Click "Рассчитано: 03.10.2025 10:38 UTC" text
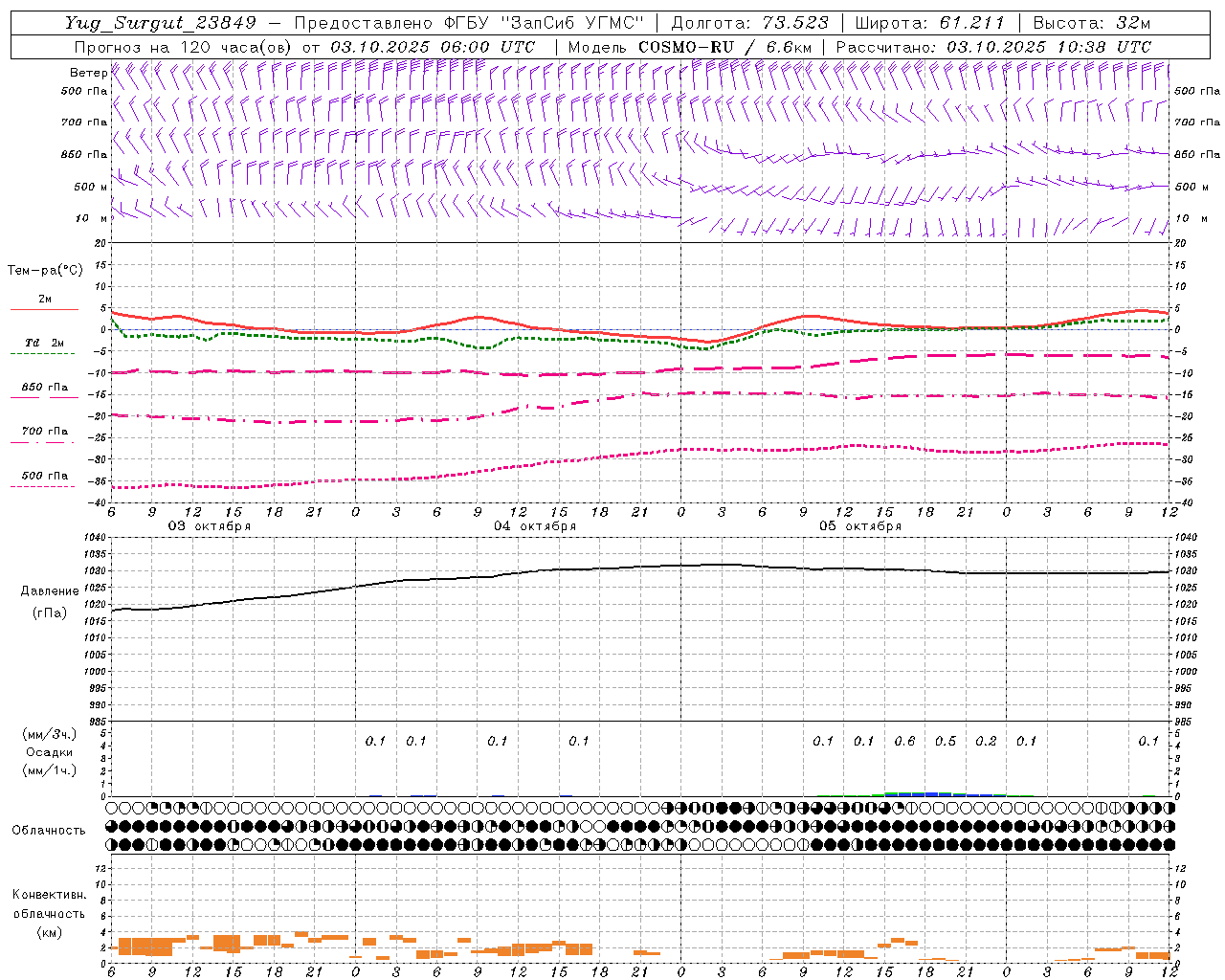Screen dimensions: 1225x980 [993, 47]
